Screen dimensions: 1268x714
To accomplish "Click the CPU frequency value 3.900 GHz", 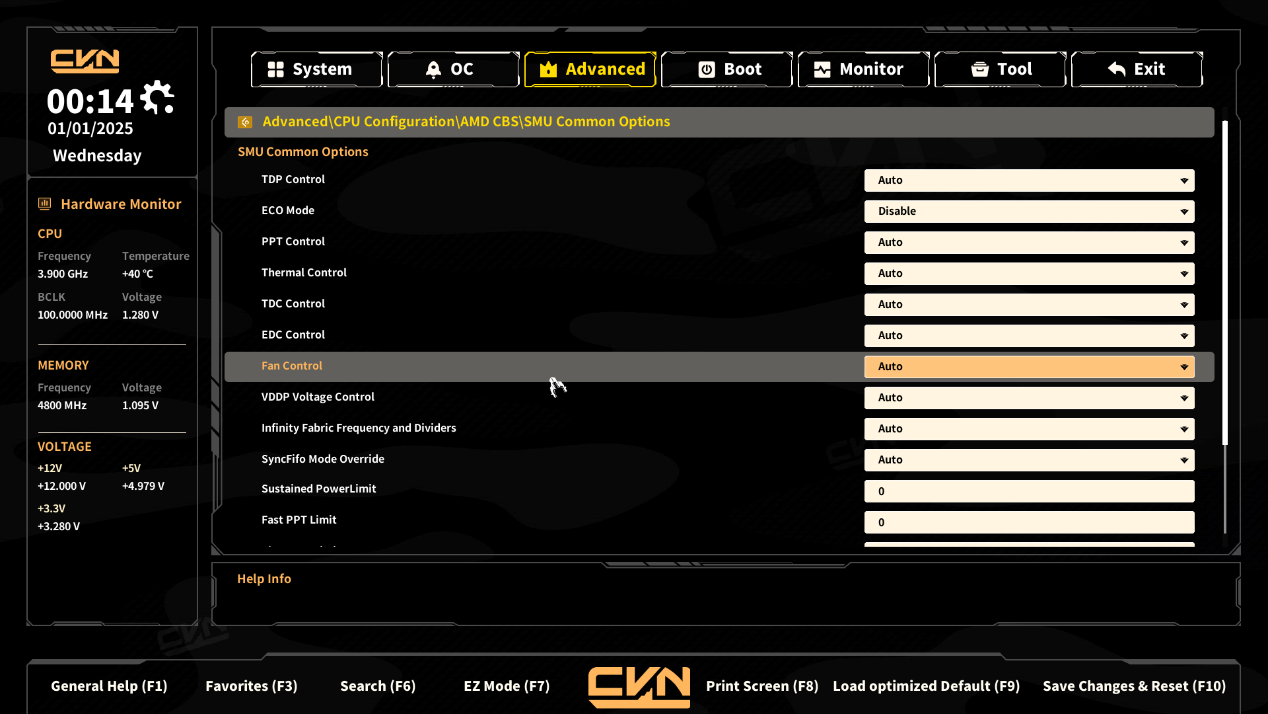I will click(x=63, y=274).
